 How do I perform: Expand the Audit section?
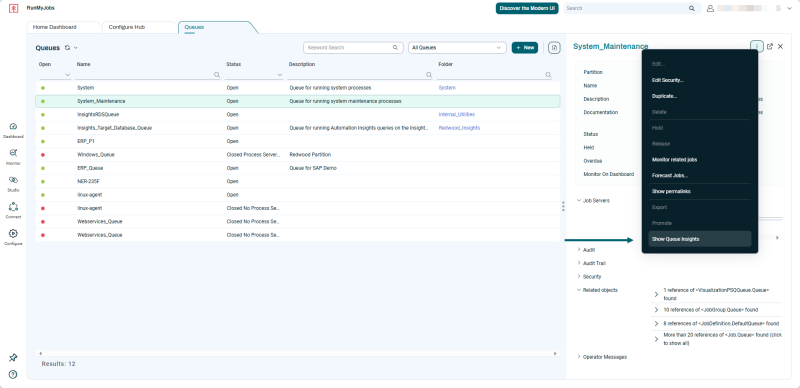click(x=579, y=250)
